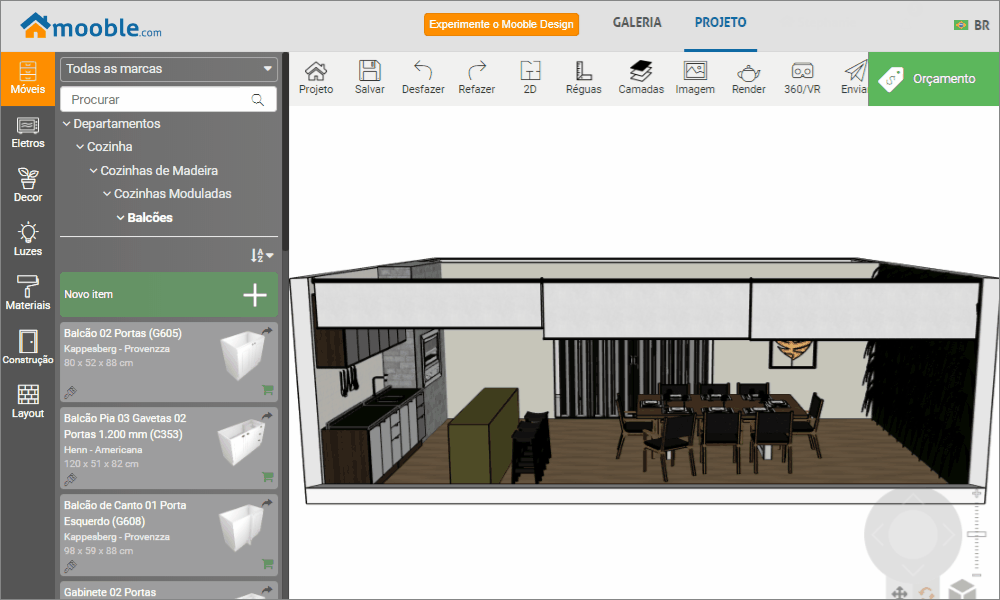Open the 360/VR view tool
Viewport: 1000px width, 600px height.
tap(802, 78)
